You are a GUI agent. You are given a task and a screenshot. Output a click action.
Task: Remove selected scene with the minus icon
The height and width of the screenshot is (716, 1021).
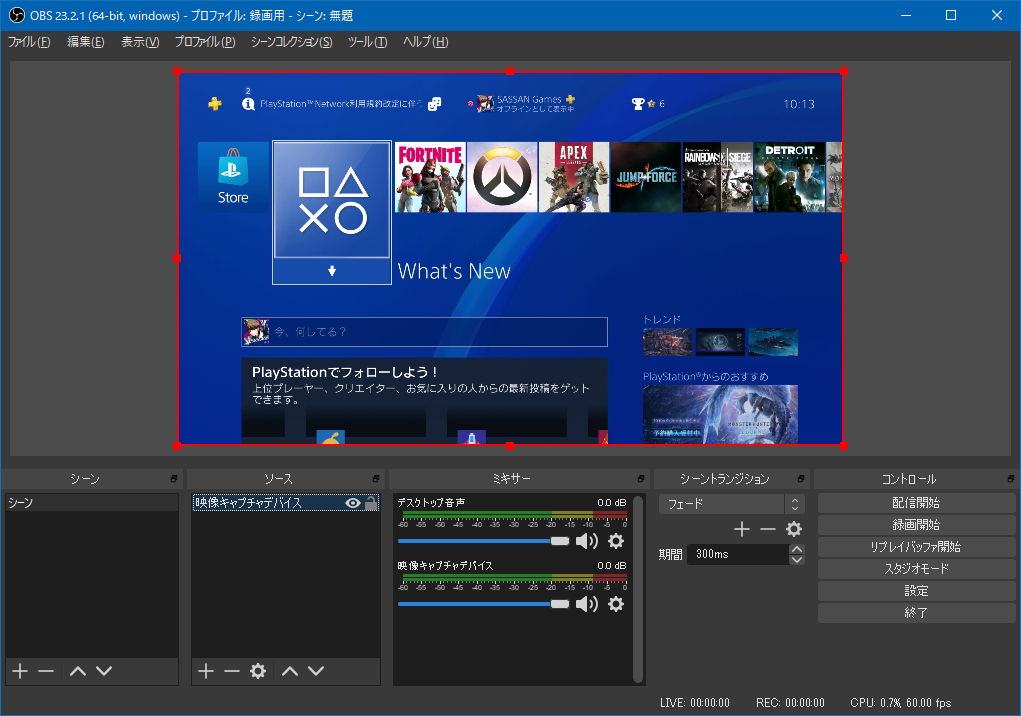(46, 671)
